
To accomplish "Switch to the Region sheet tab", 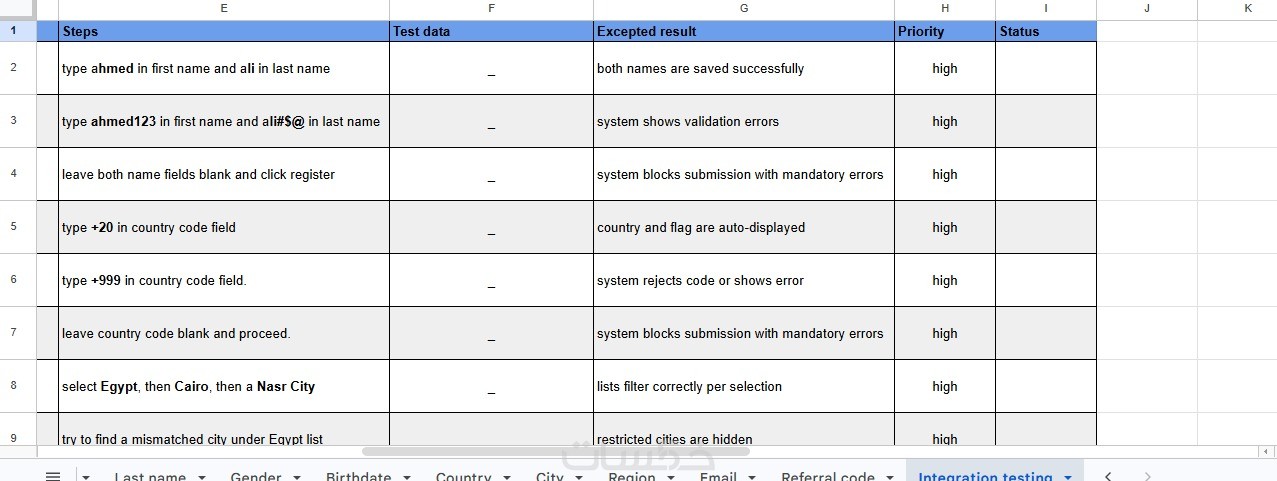I will pyautogui.click(x=632, y=477).
